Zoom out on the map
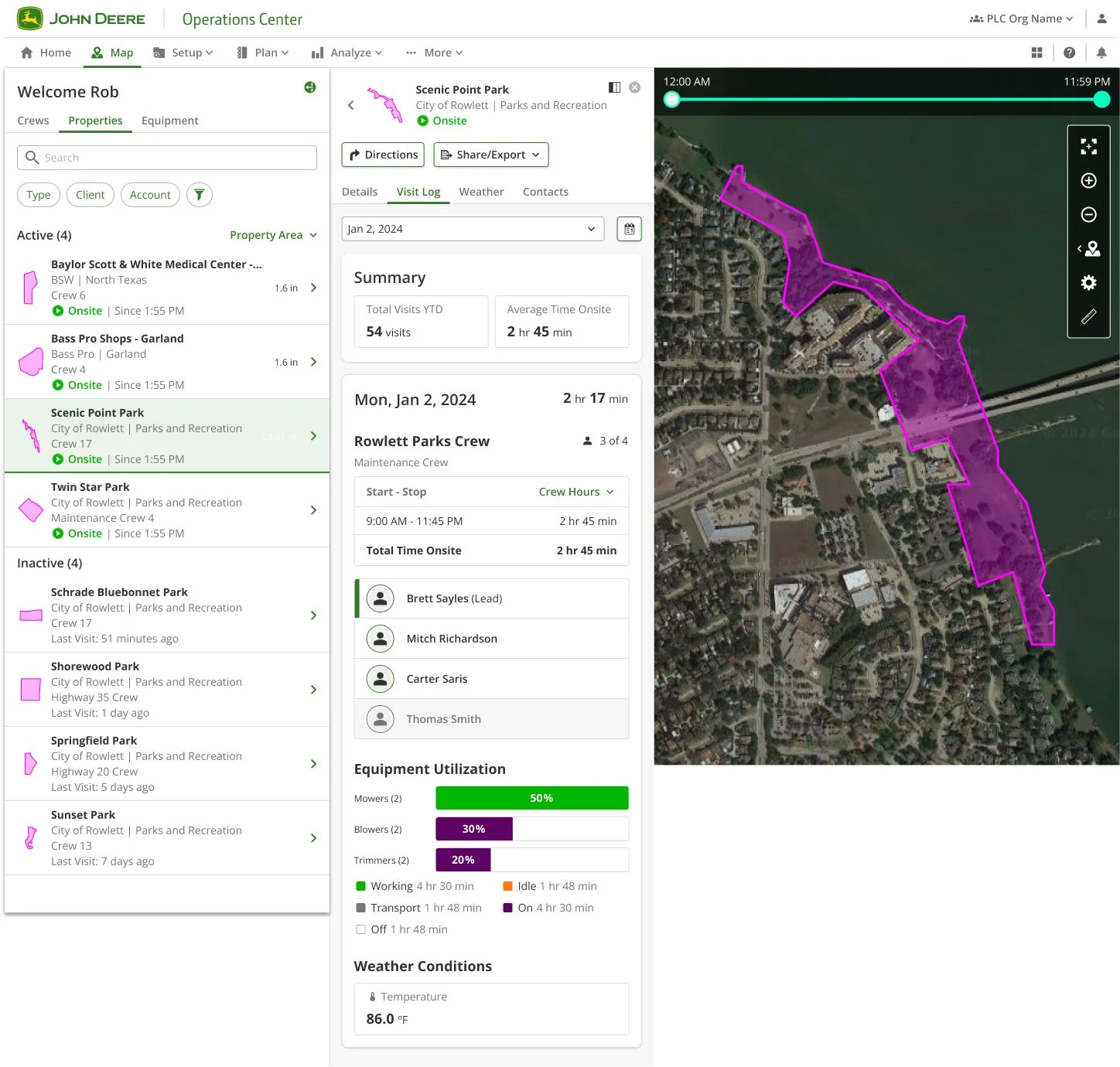This screenshot has height=1067, width=1120. point(1088,215)
